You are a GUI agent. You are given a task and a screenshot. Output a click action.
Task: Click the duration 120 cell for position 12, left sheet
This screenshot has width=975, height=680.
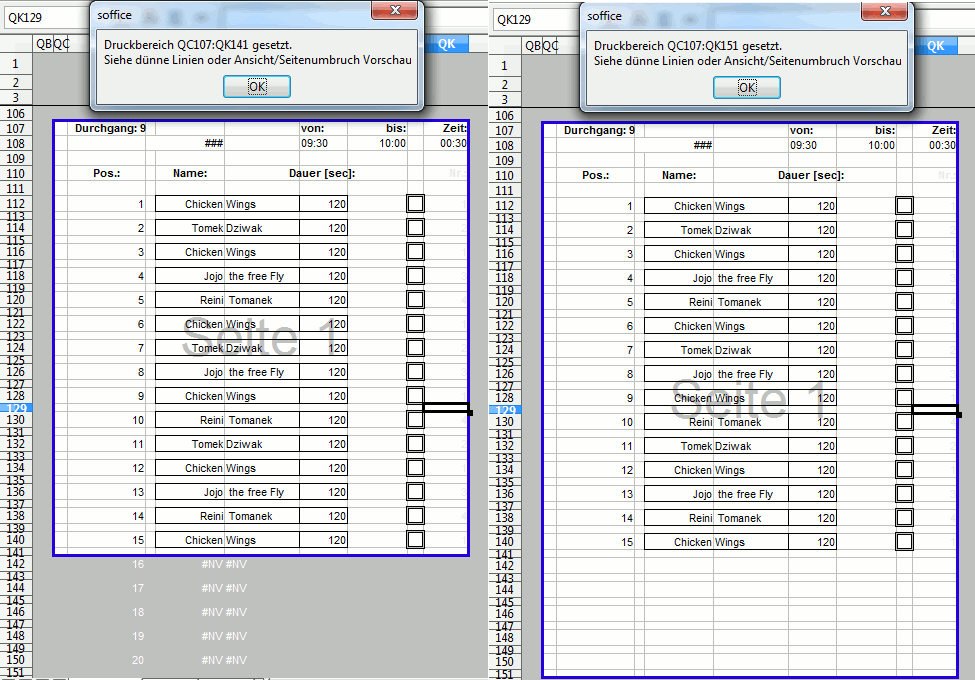coord(323,468)
